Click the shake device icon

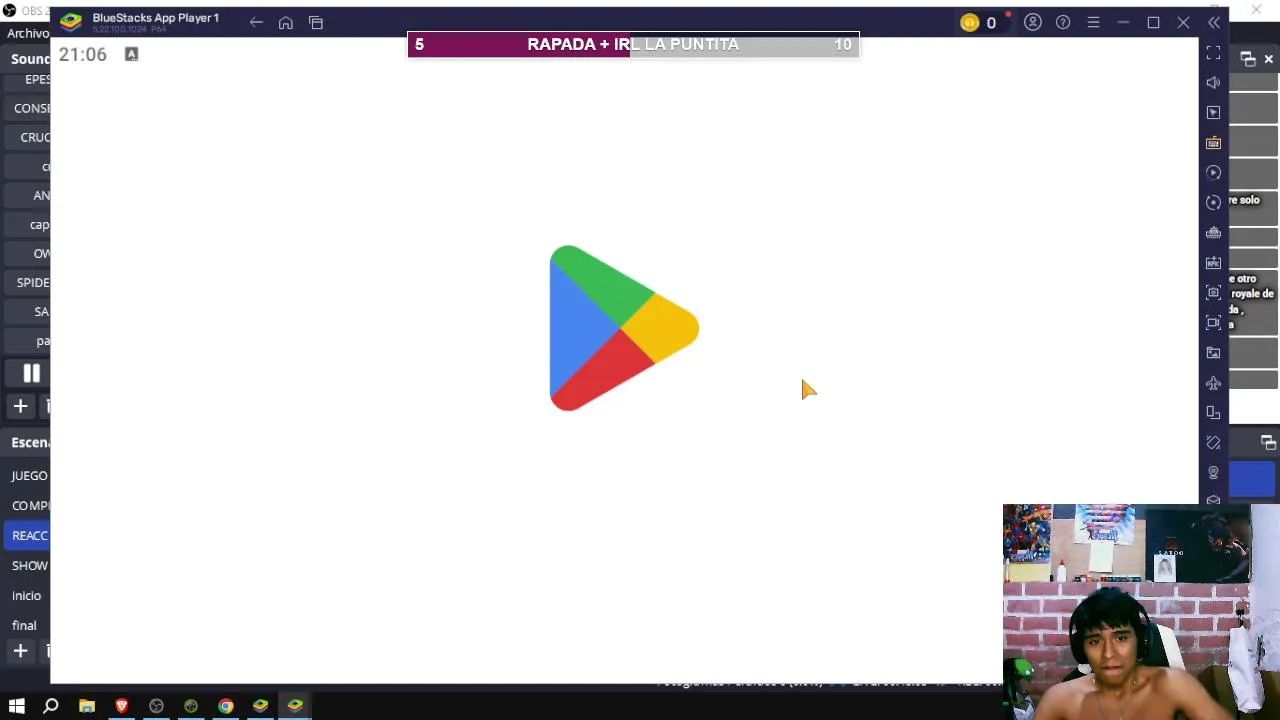coord(1214,442)
